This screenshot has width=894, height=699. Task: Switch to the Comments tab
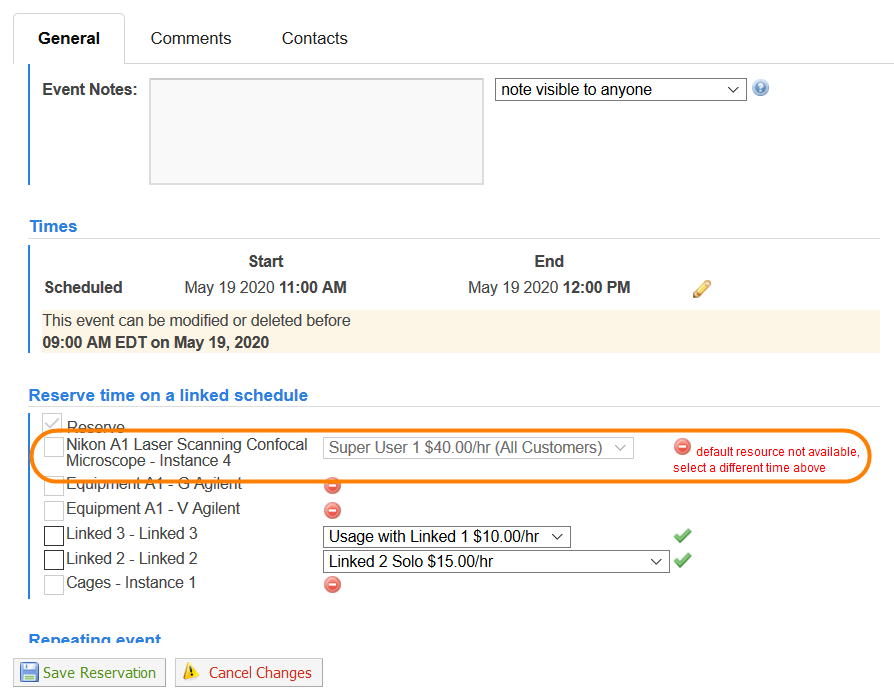[191, 39]
